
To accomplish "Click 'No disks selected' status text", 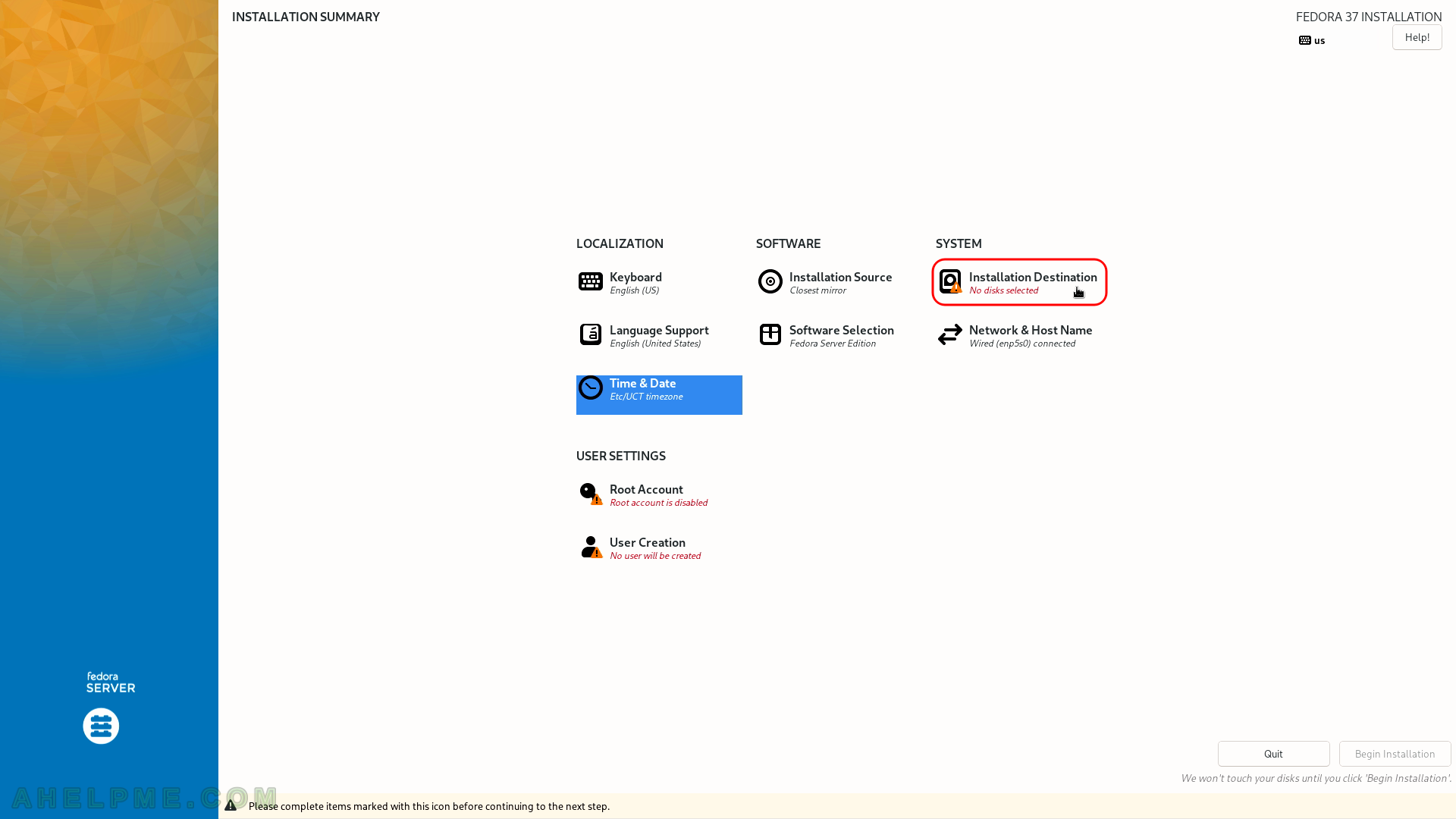I will [x=1003, y=290].
